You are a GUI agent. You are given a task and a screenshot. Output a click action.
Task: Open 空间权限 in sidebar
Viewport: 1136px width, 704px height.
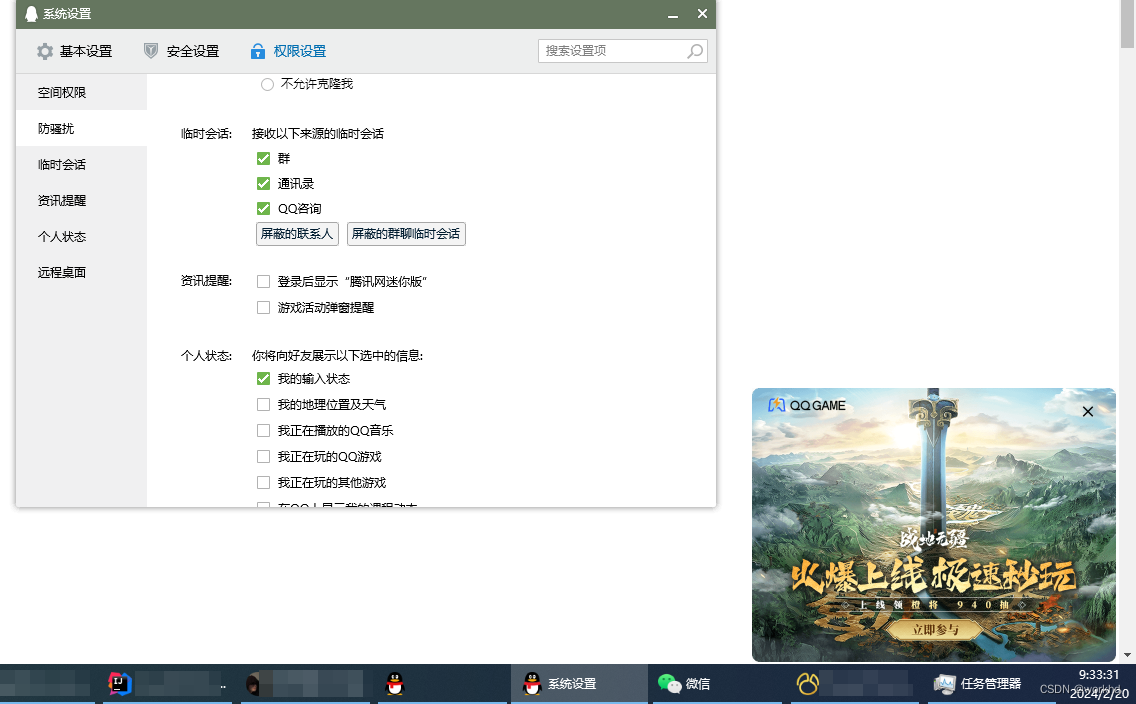81,93
